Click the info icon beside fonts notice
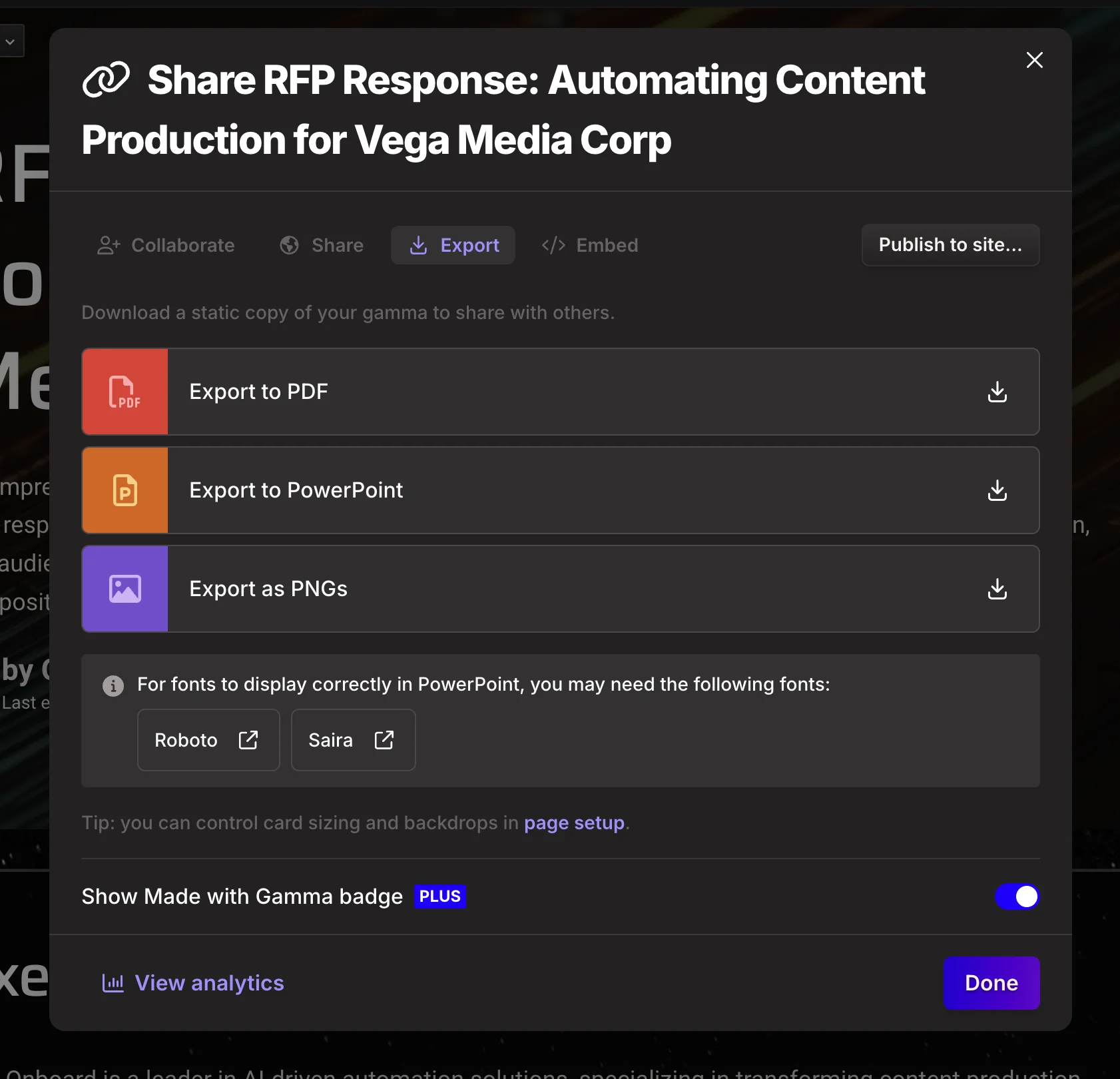1120x1079 pixels. coord(113,685)
